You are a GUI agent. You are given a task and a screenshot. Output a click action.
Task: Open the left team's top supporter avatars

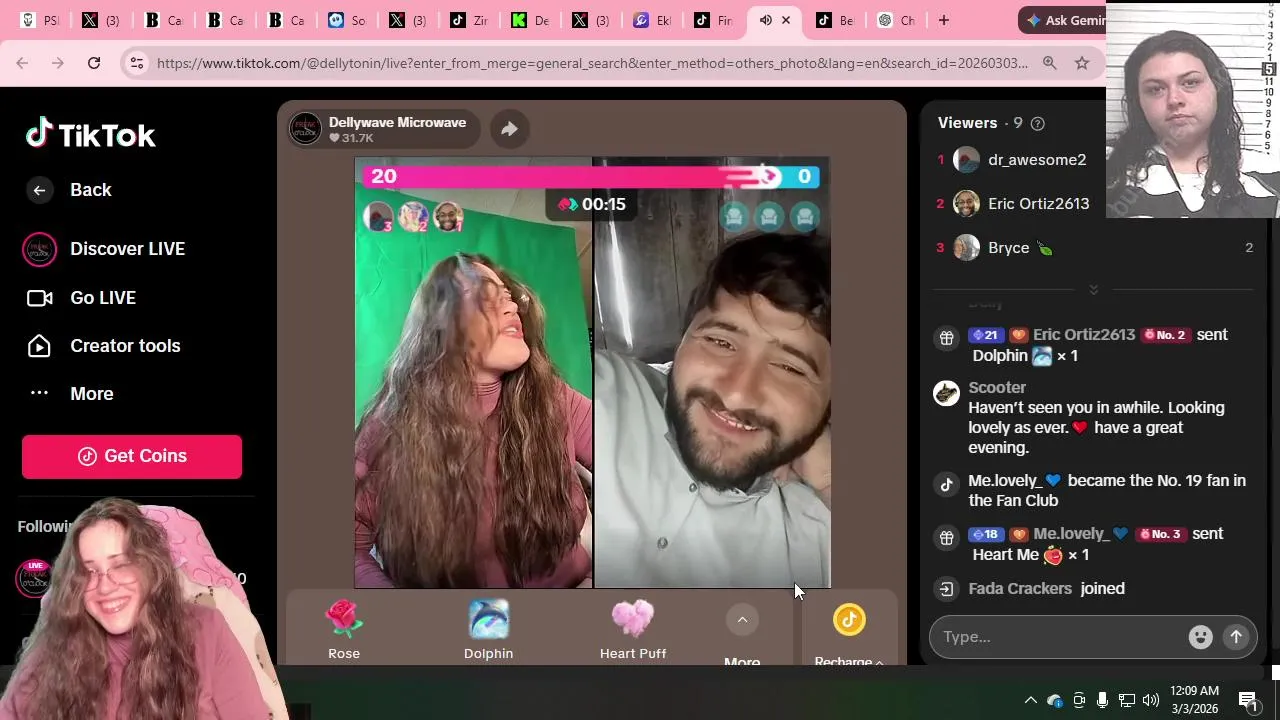point(413,217)
